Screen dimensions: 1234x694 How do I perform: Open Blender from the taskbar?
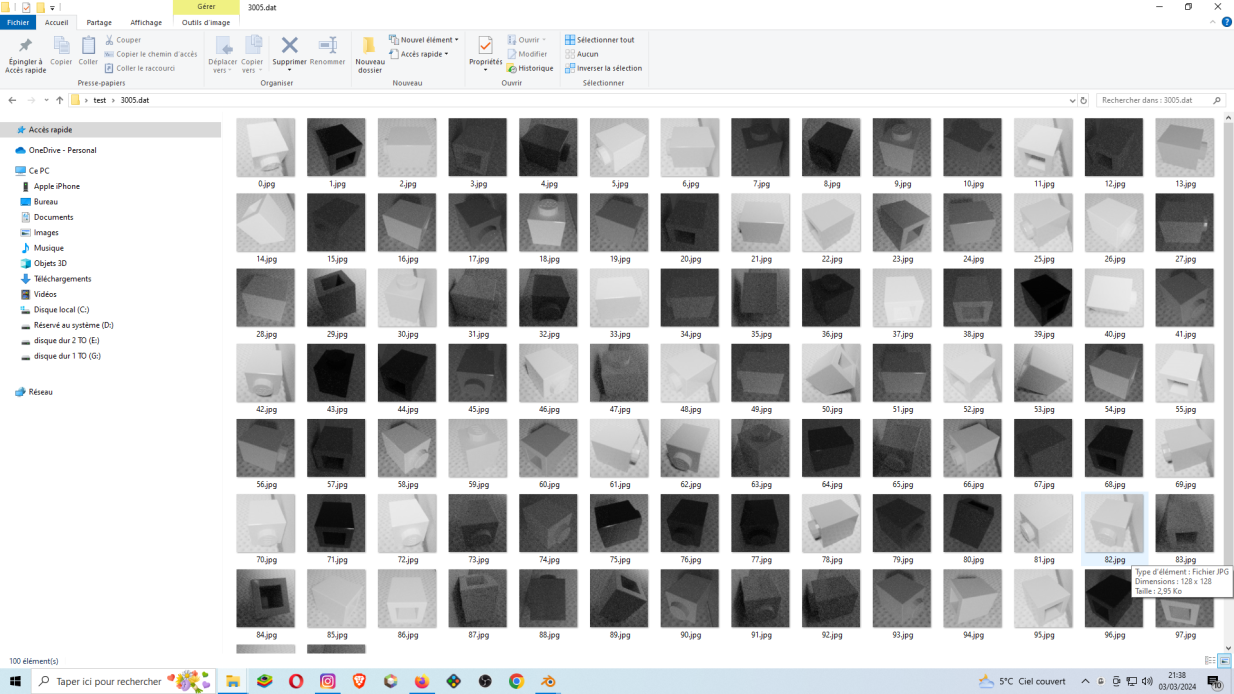click(x=548, y=681)
